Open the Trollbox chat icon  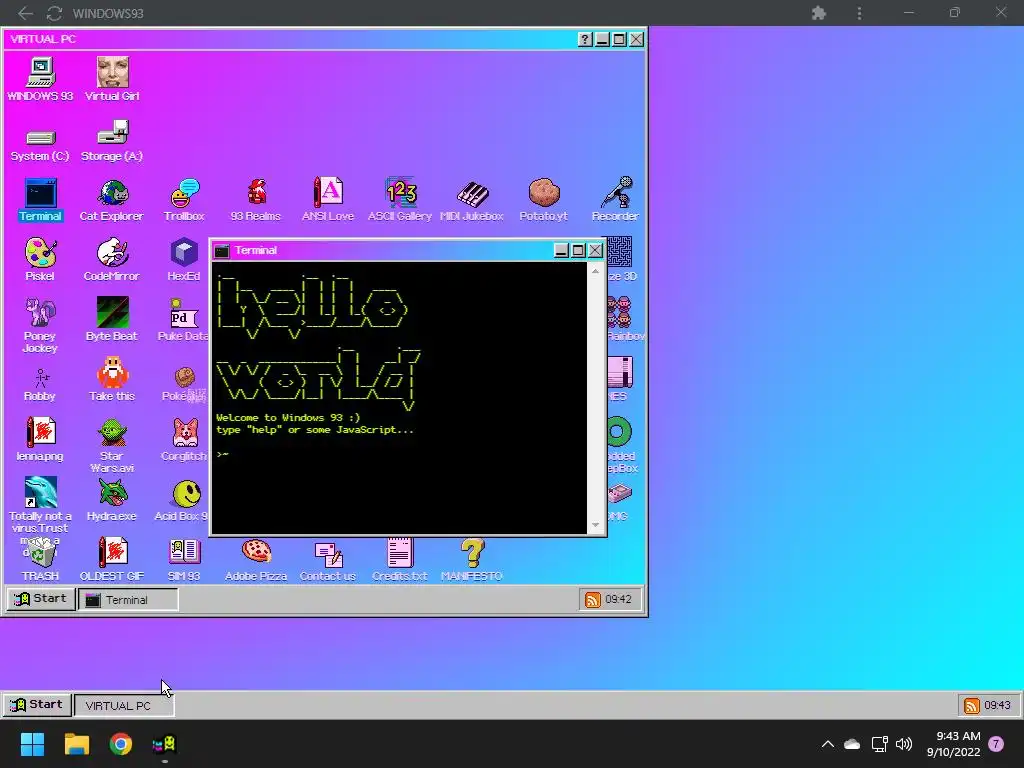tap(184, 200)
